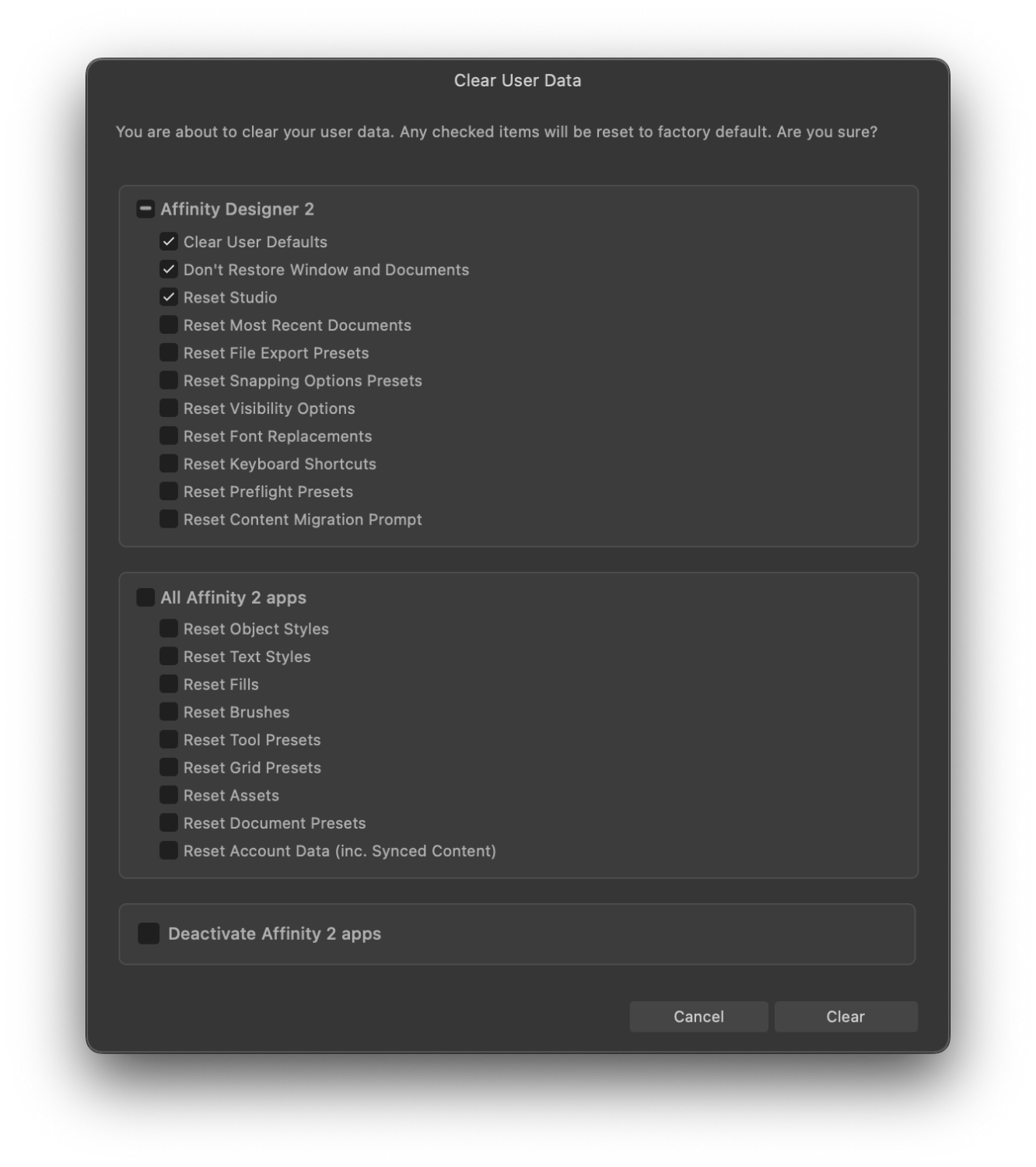
Task: Check Reset Account Data including Synced Content
Action: point(169,850)
